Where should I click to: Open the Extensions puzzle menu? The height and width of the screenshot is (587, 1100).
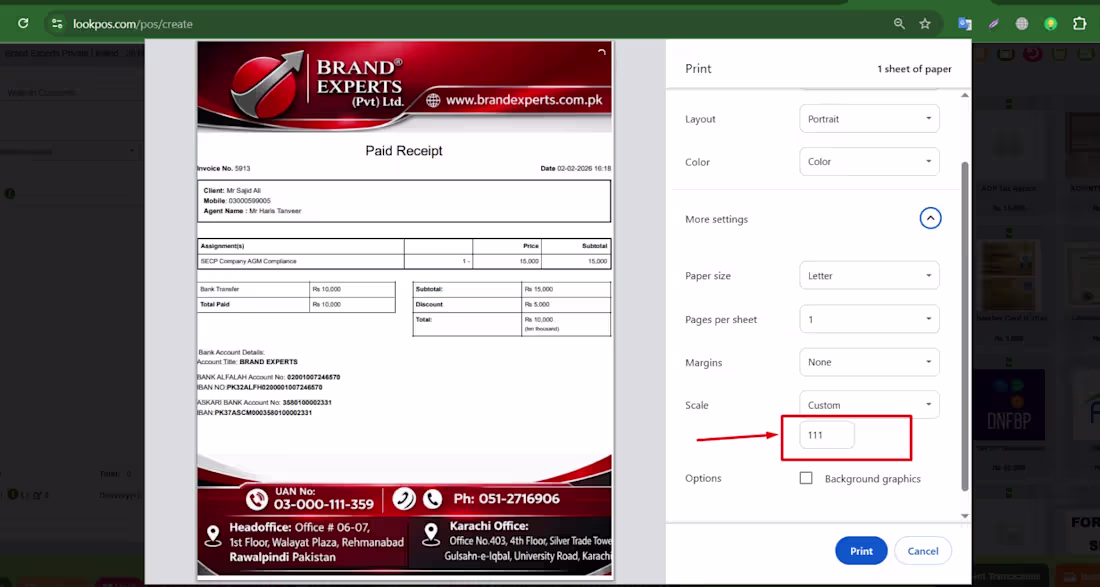(1079, 24)
